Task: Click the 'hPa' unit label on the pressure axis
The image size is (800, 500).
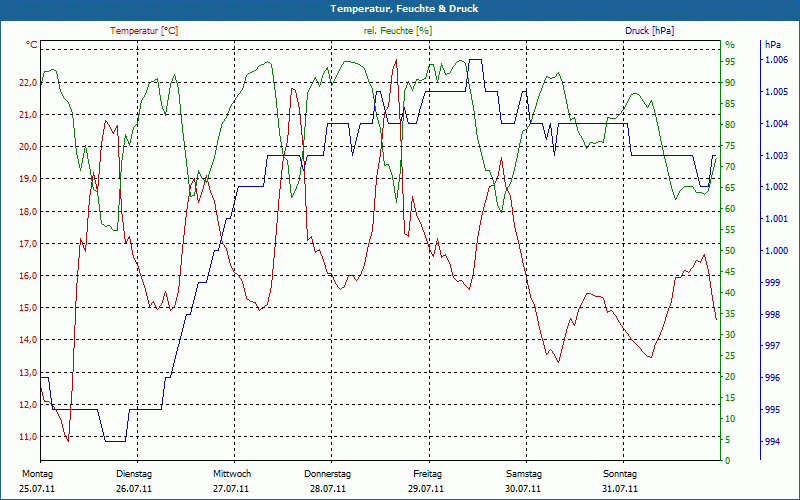Action: coord(773,45)
